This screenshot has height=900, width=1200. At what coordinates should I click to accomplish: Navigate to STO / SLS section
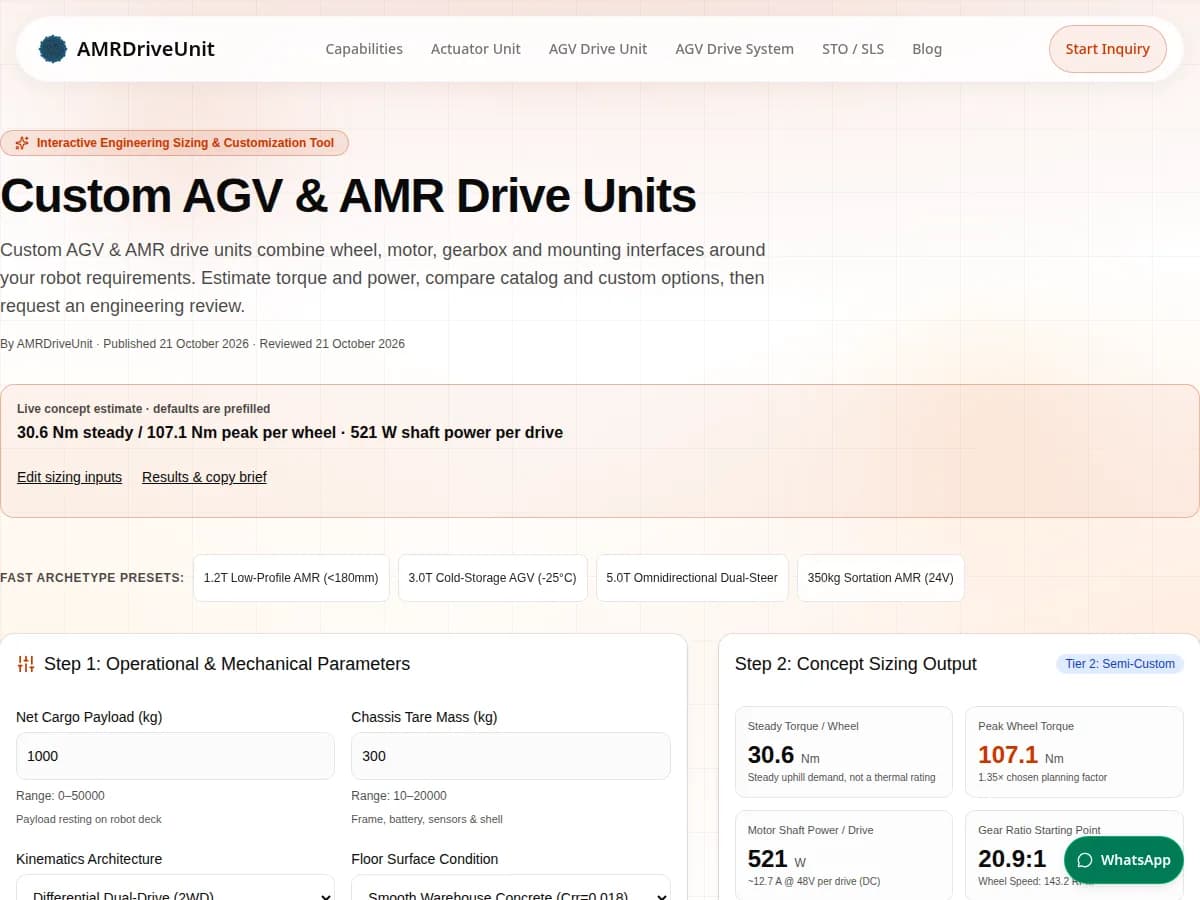tap(853, 49)
